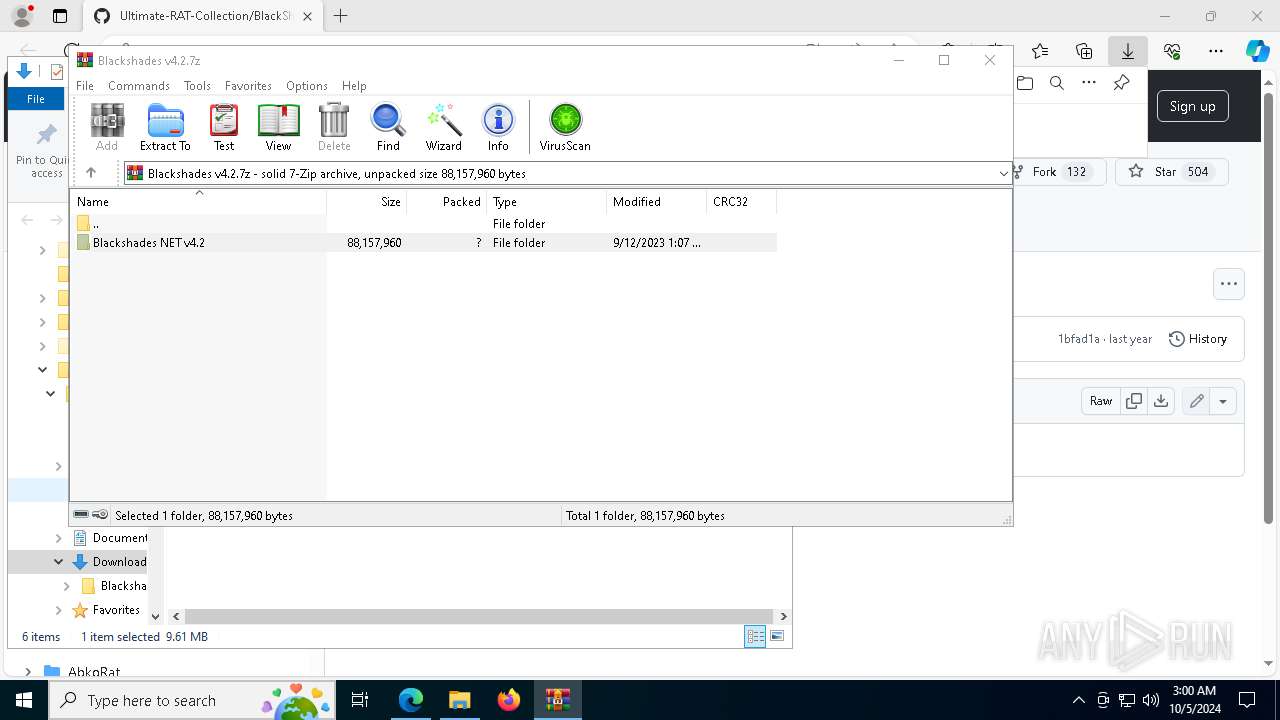Open Firefox from the taskbar
The height and width of the screenshot is (720, 1280).
tap(509, 700)
